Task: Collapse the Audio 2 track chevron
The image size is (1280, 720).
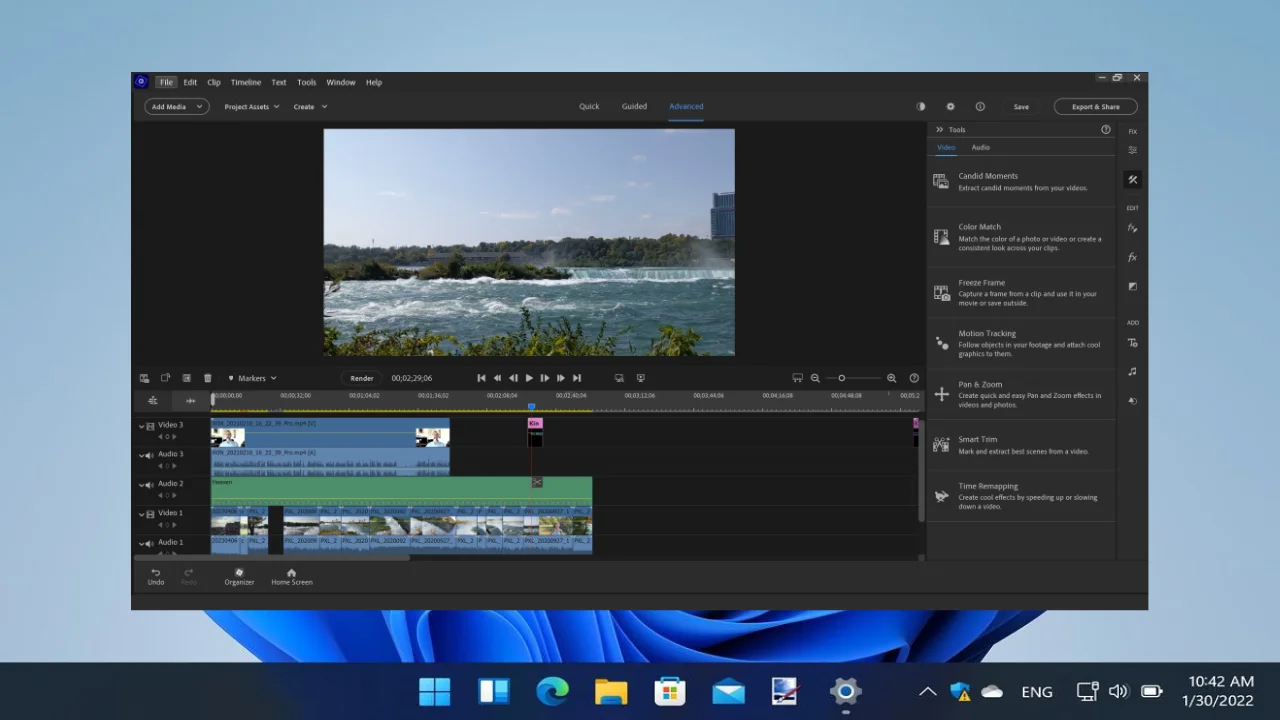Action: click(x=142, y=484)
